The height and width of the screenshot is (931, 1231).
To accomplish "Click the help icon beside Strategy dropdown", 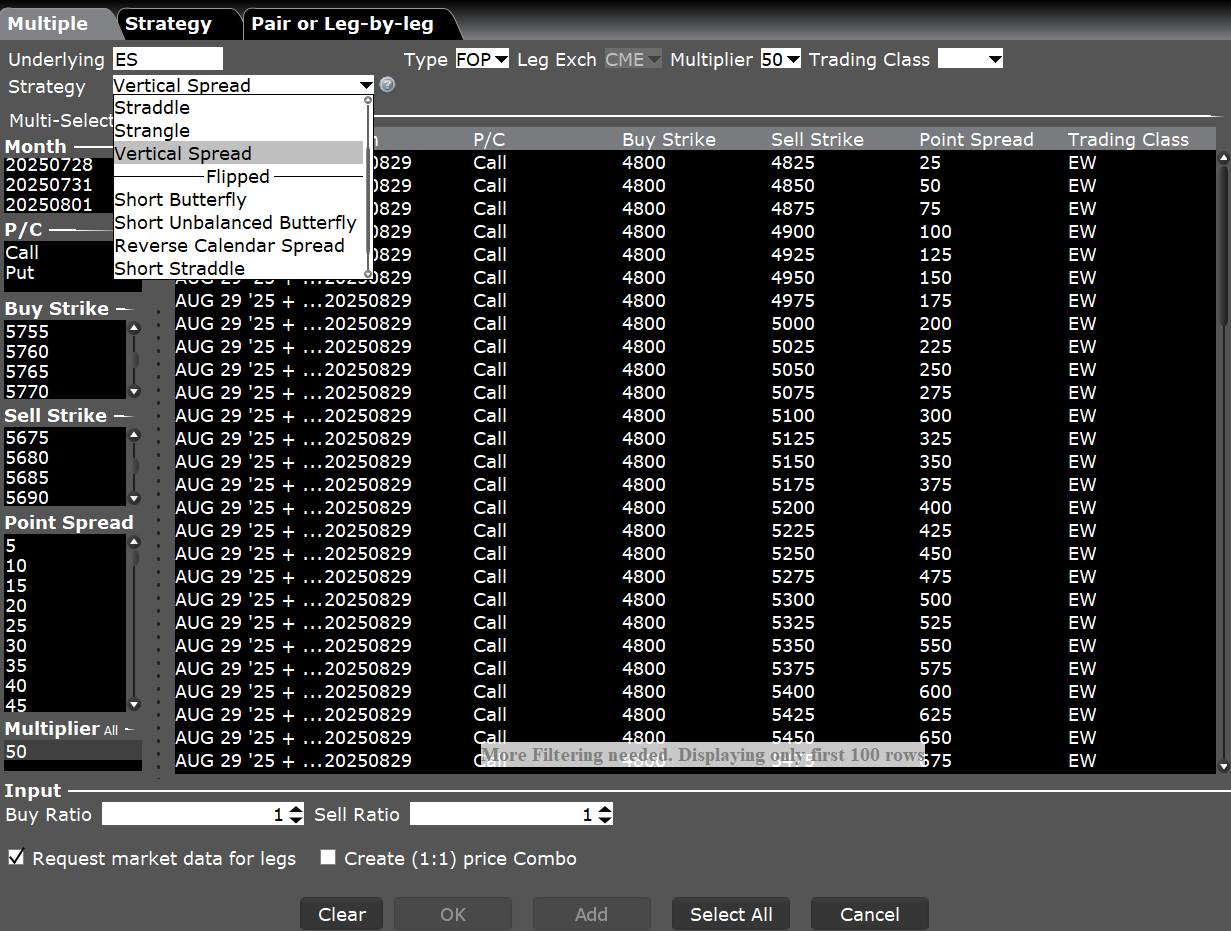I will 388,85.
